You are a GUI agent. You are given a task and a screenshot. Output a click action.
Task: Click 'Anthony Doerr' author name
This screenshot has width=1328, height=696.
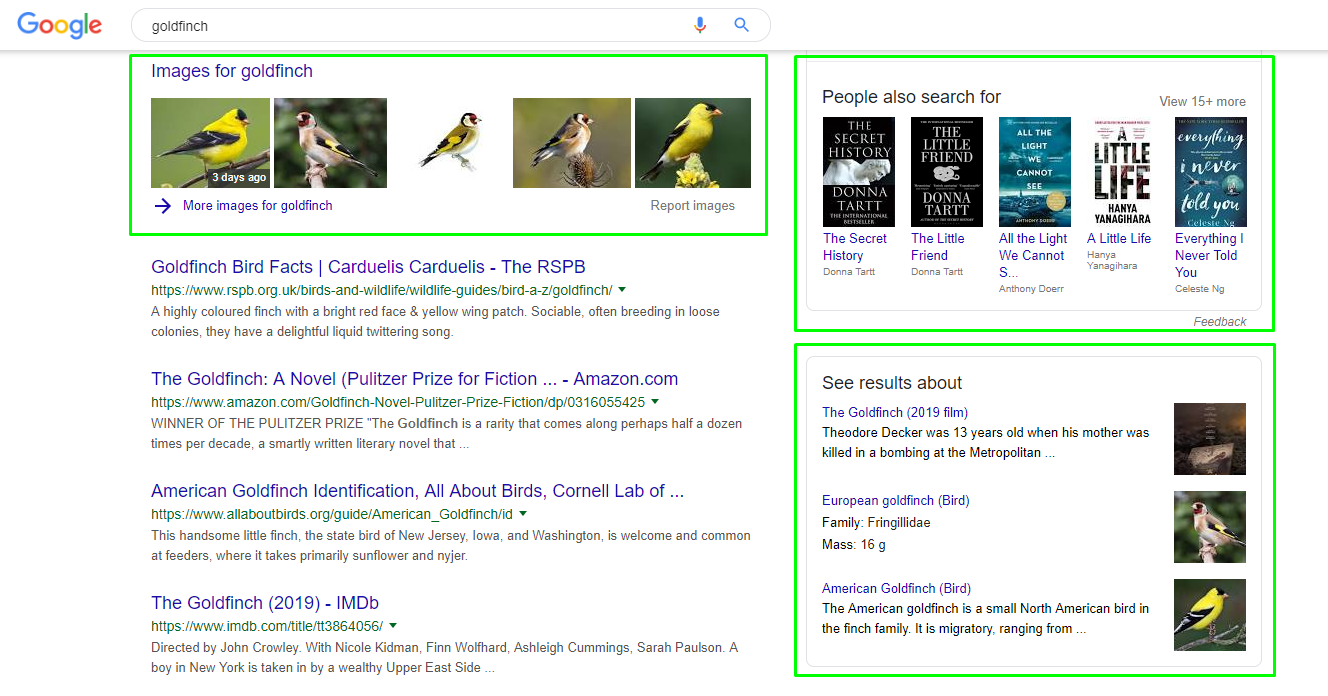(1031, 289)
